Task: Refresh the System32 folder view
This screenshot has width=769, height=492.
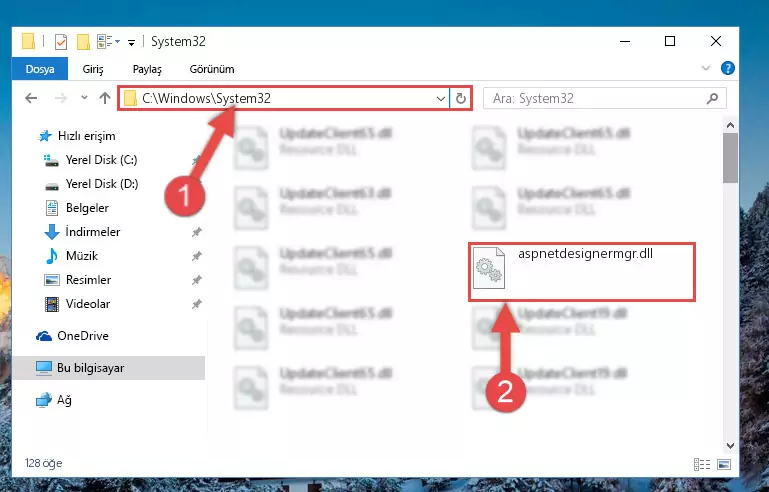Action: [x=461, y=99]
